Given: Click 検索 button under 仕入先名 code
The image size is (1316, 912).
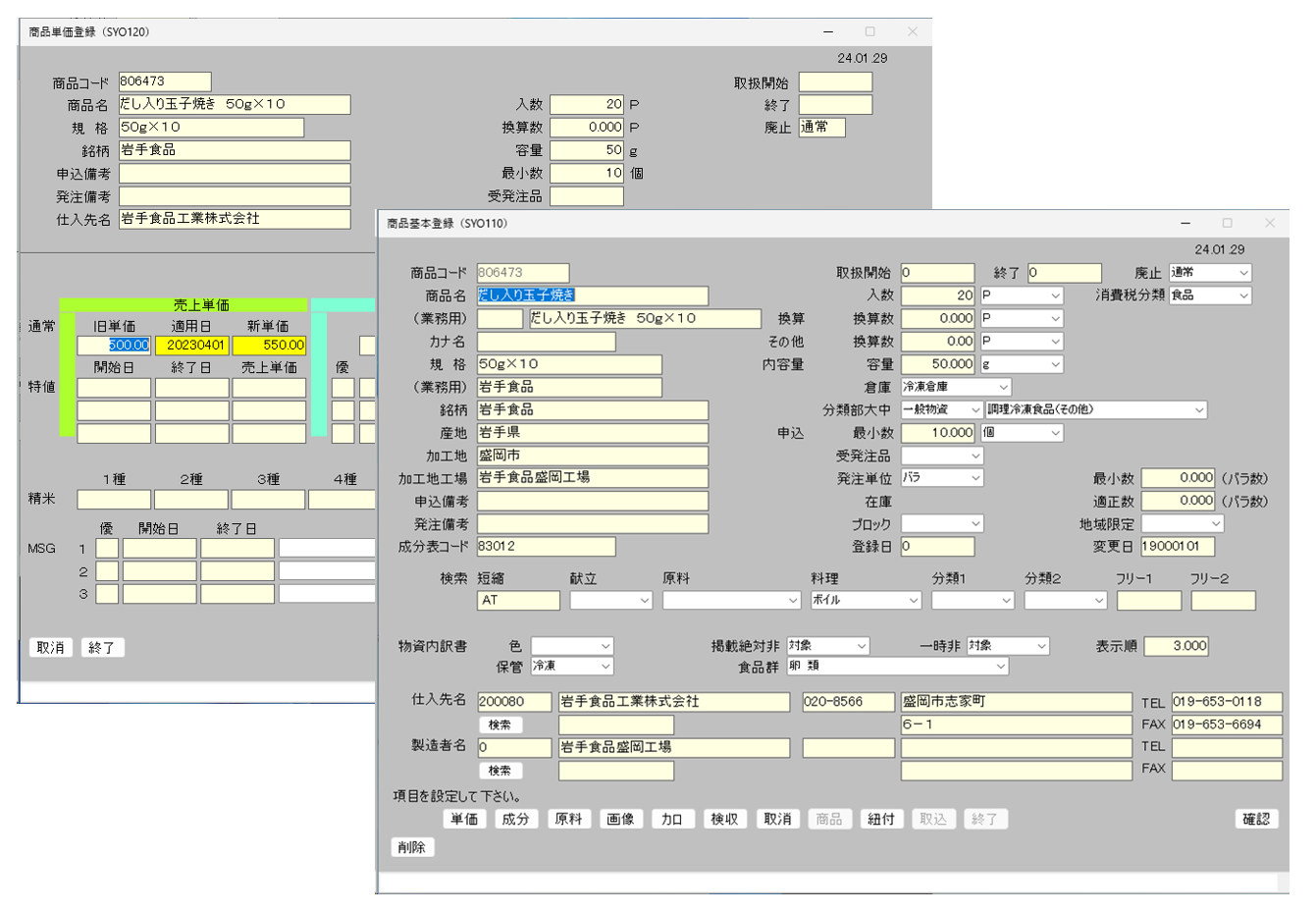Looking at the screenshot, I should 500,724.
